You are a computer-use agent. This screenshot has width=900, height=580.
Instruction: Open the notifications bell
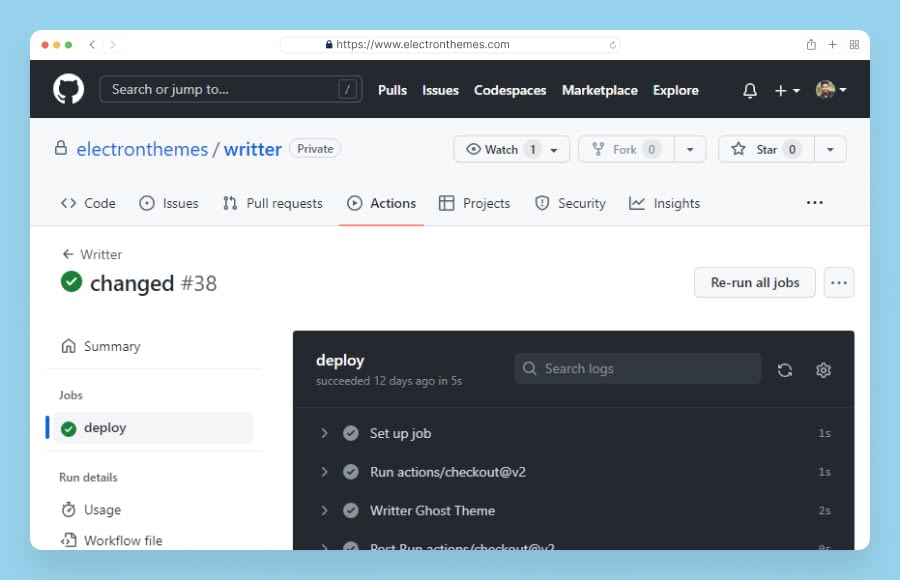[x=750, y=90]
